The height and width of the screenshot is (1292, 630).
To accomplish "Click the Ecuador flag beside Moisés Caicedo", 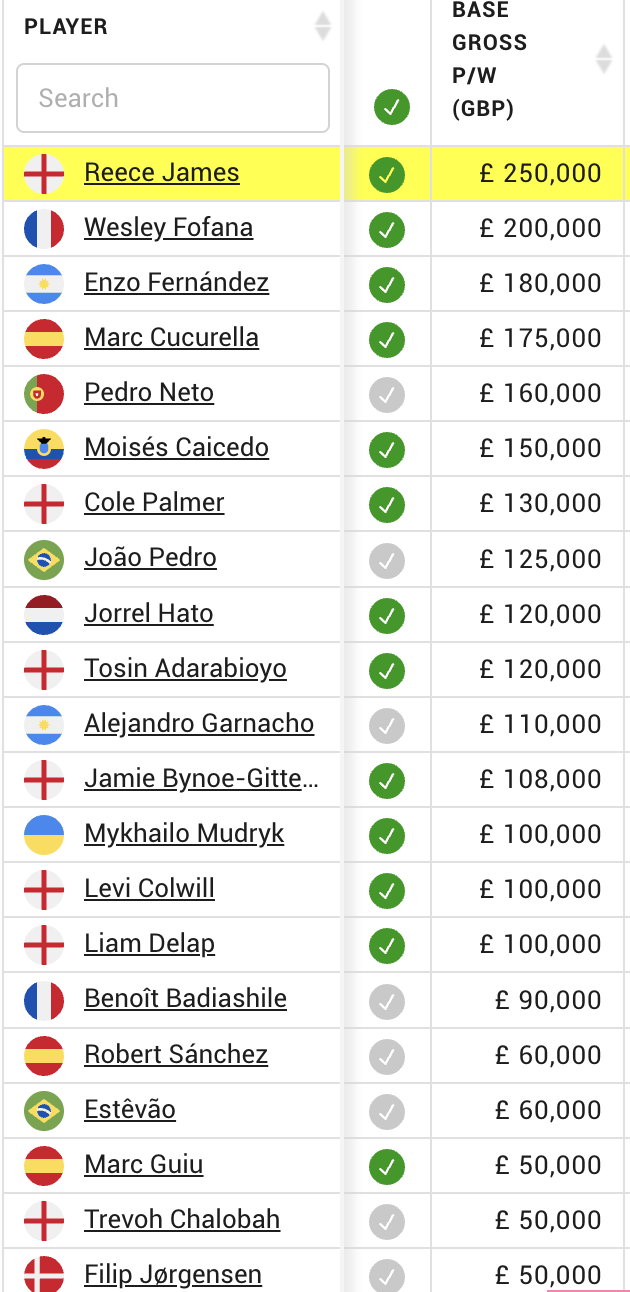I will click(x=44, y=449).
